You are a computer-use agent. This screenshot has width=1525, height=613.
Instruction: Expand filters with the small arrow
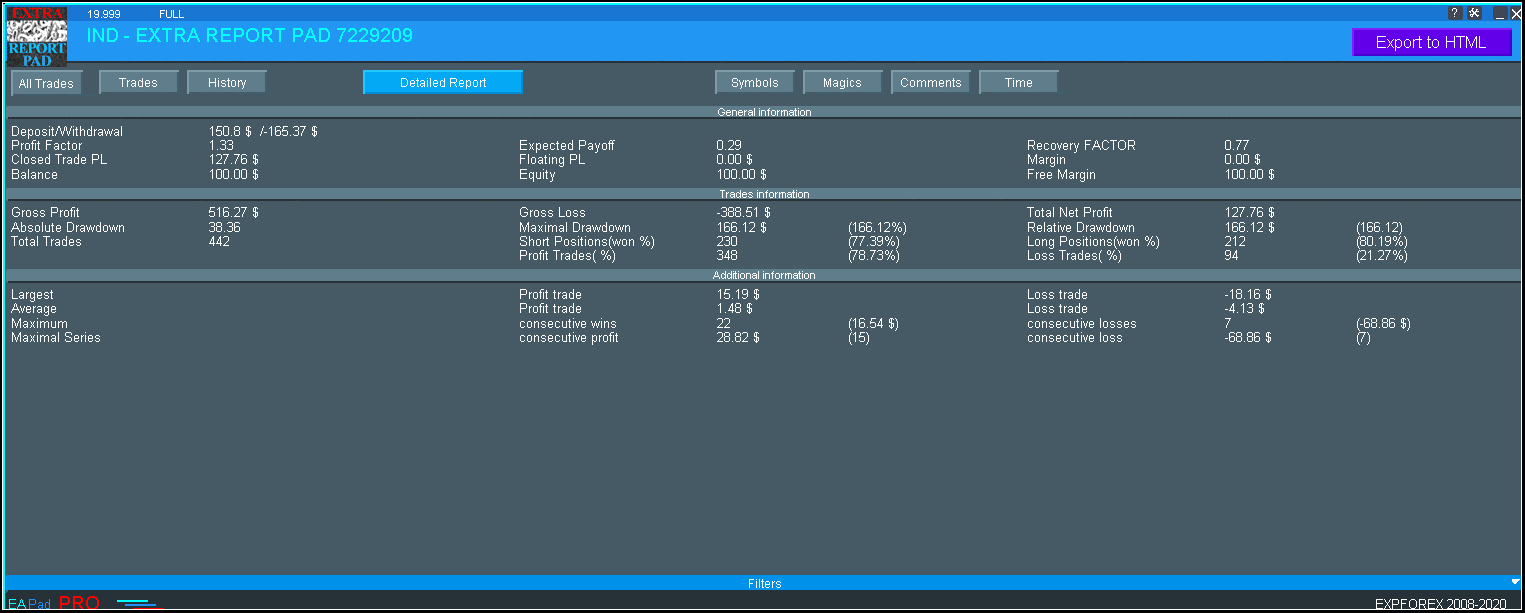click(1514, 582)
